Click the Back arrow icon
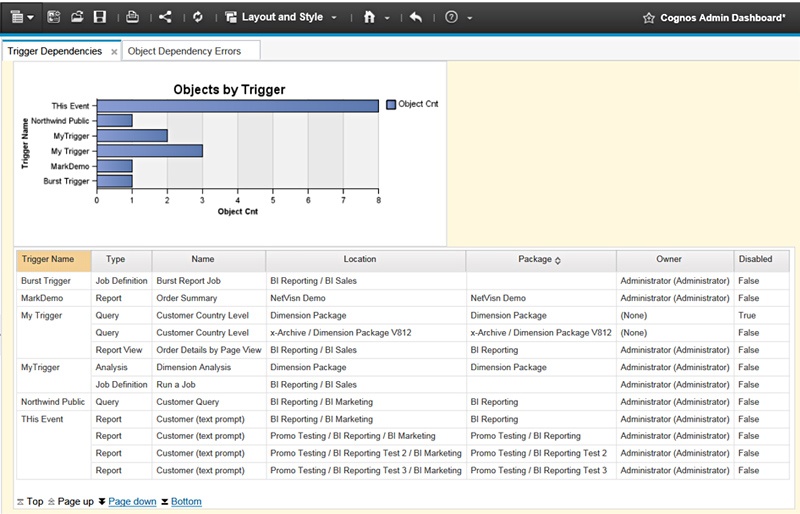The width and height of the screenshot is (800, 514). coord(416,17)
